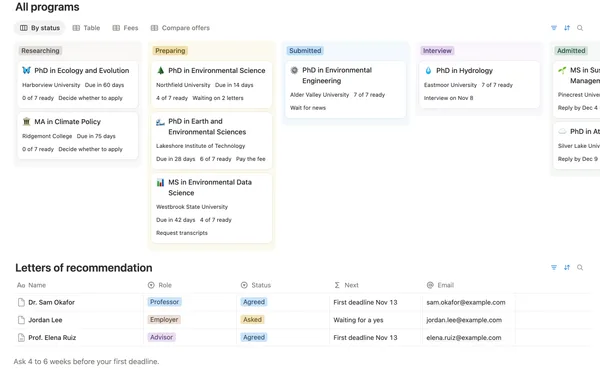Click All programs heading
Viewport: 600px width, 372px height.
[47, 7]
